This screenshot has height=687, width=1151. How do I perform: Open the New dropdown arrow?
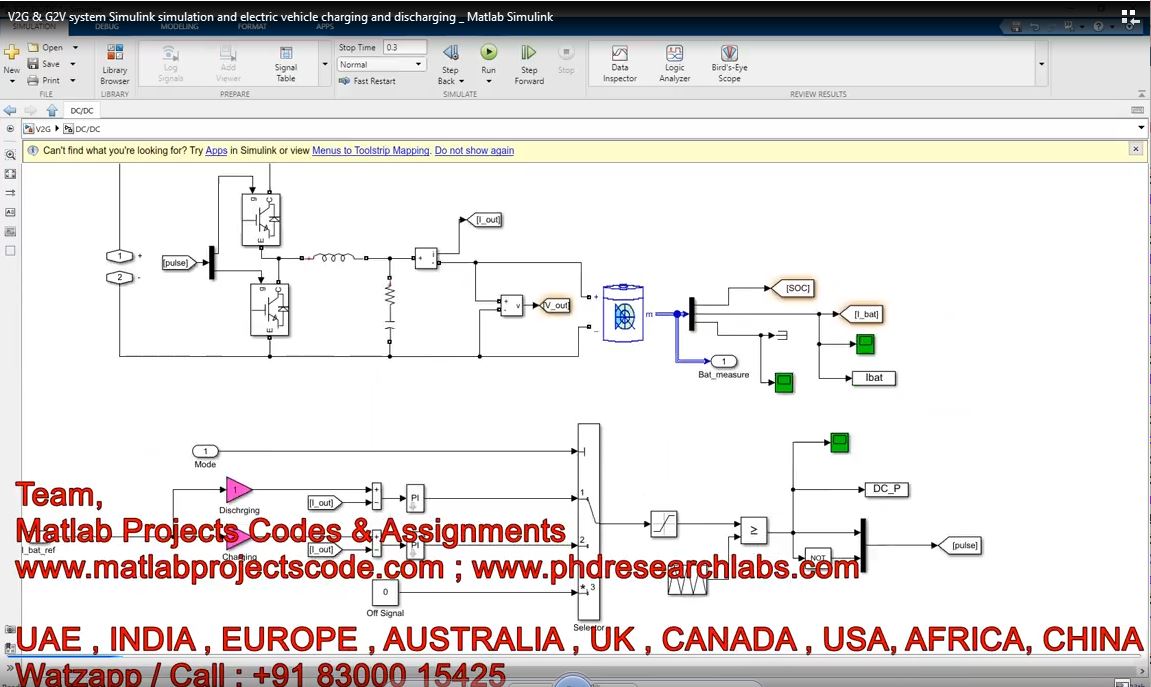point(12,81)
